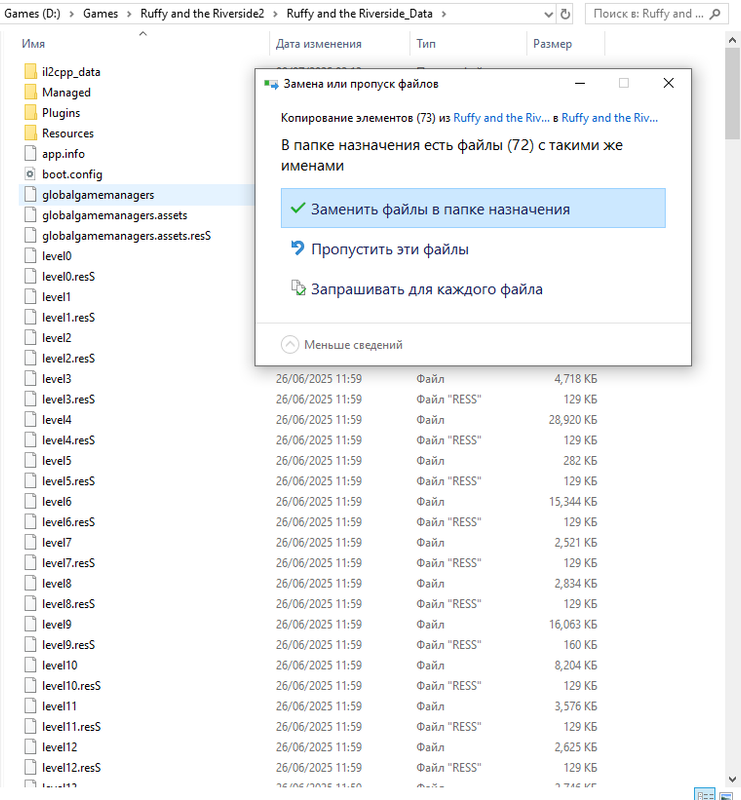The height and width of the screenshot is (800, 741).
Task: Select file name level6
Action: [x=57, y=502]
